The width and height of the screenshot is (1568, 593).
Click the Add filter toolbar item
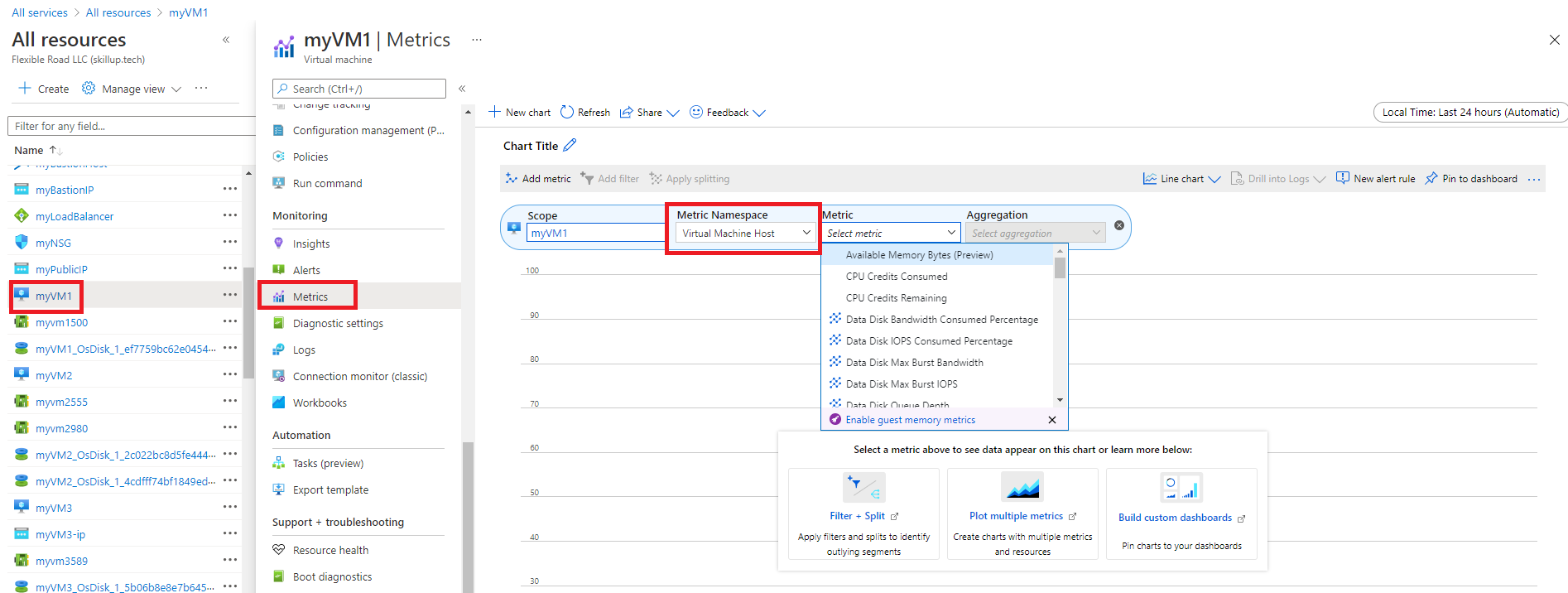[610, 179]
